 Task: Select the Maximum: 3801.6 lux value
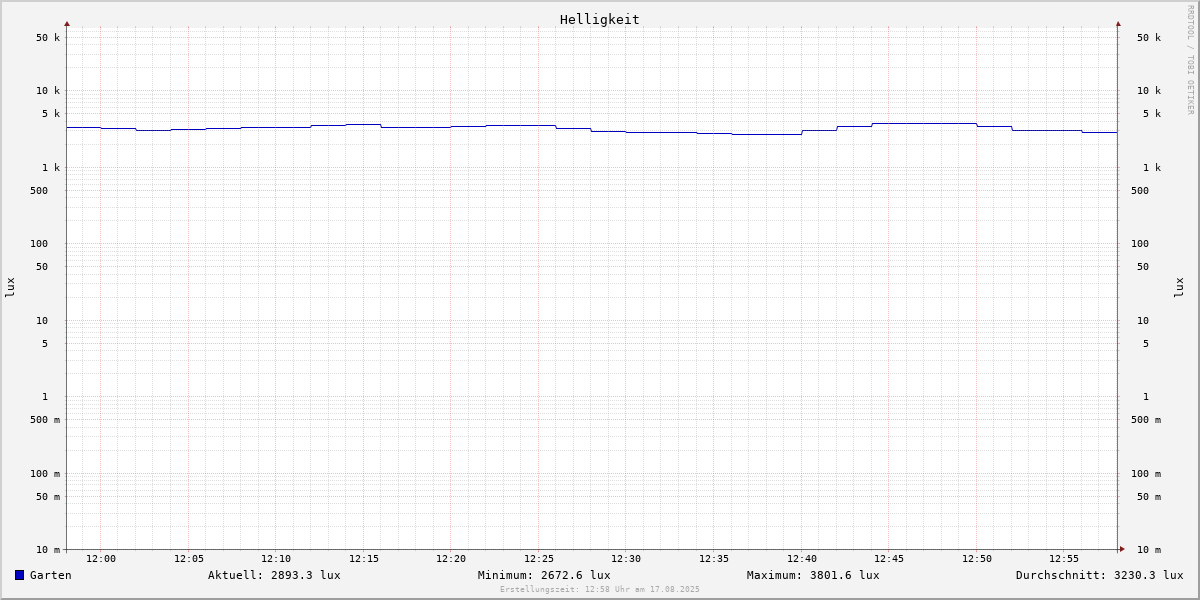point(813,575)
